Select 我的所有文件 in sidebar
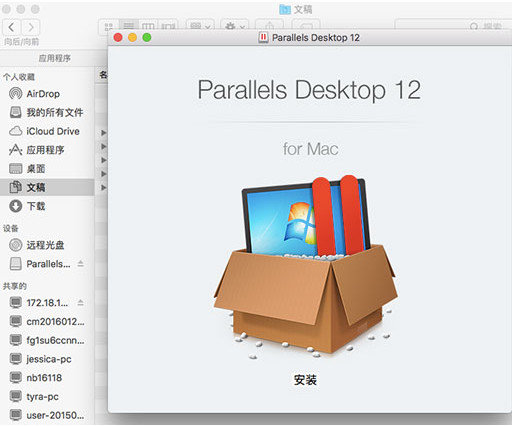The width and height of the screenshot is (513, 426). pyautogui.click(x=47, y=112)
